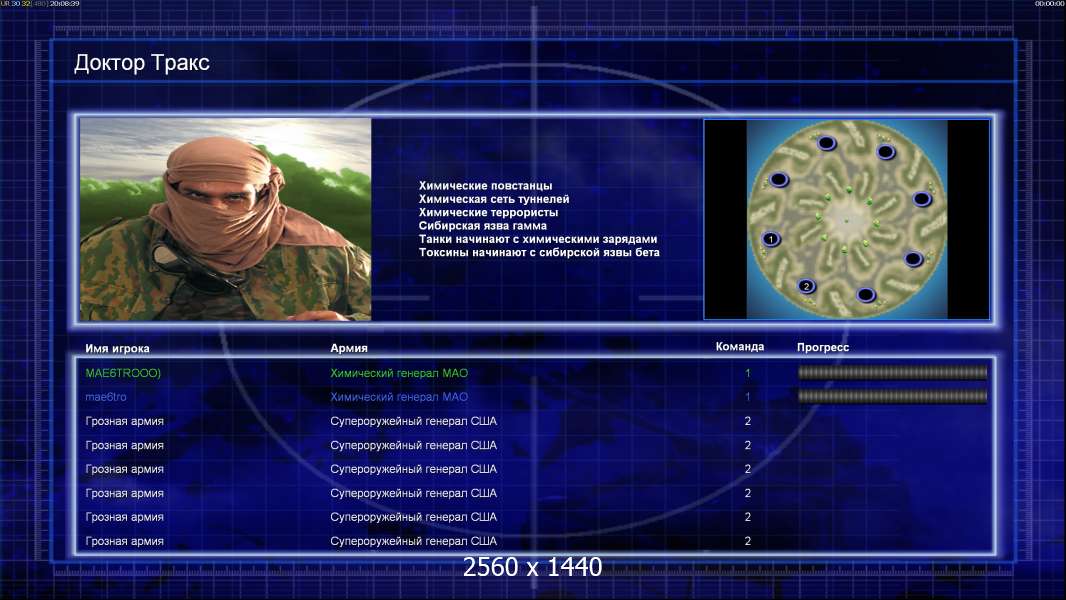
Task: Click the topmost unnumbered start marker on minimap
Action: [x=826, y=143]
